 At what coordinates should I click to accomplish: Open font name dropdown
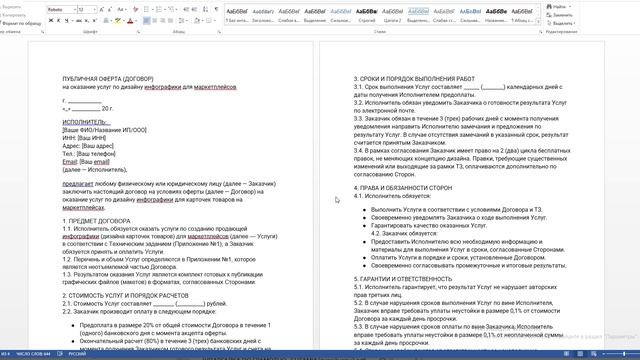[75, 9]
